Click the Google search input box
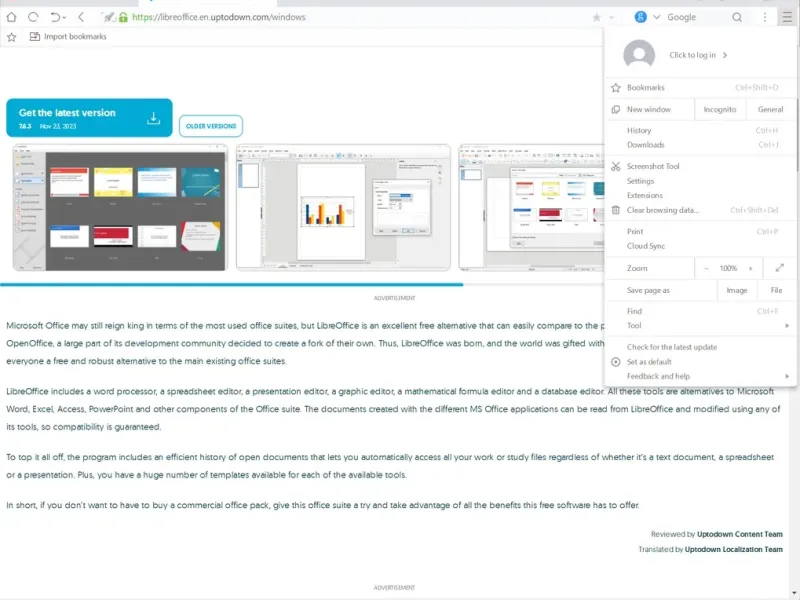 click(696, 17)
